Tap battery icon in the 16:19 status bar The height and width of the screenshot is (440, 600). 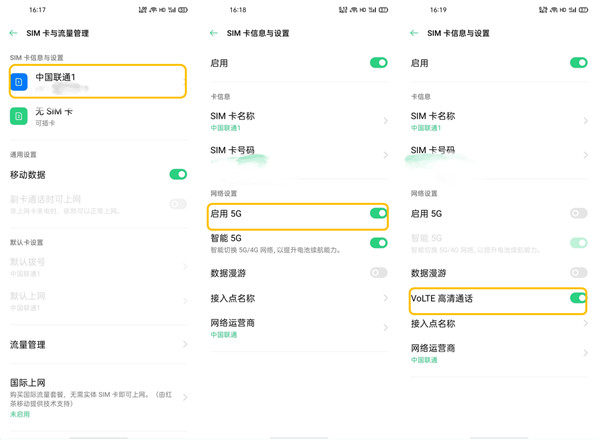pos(584,10)
